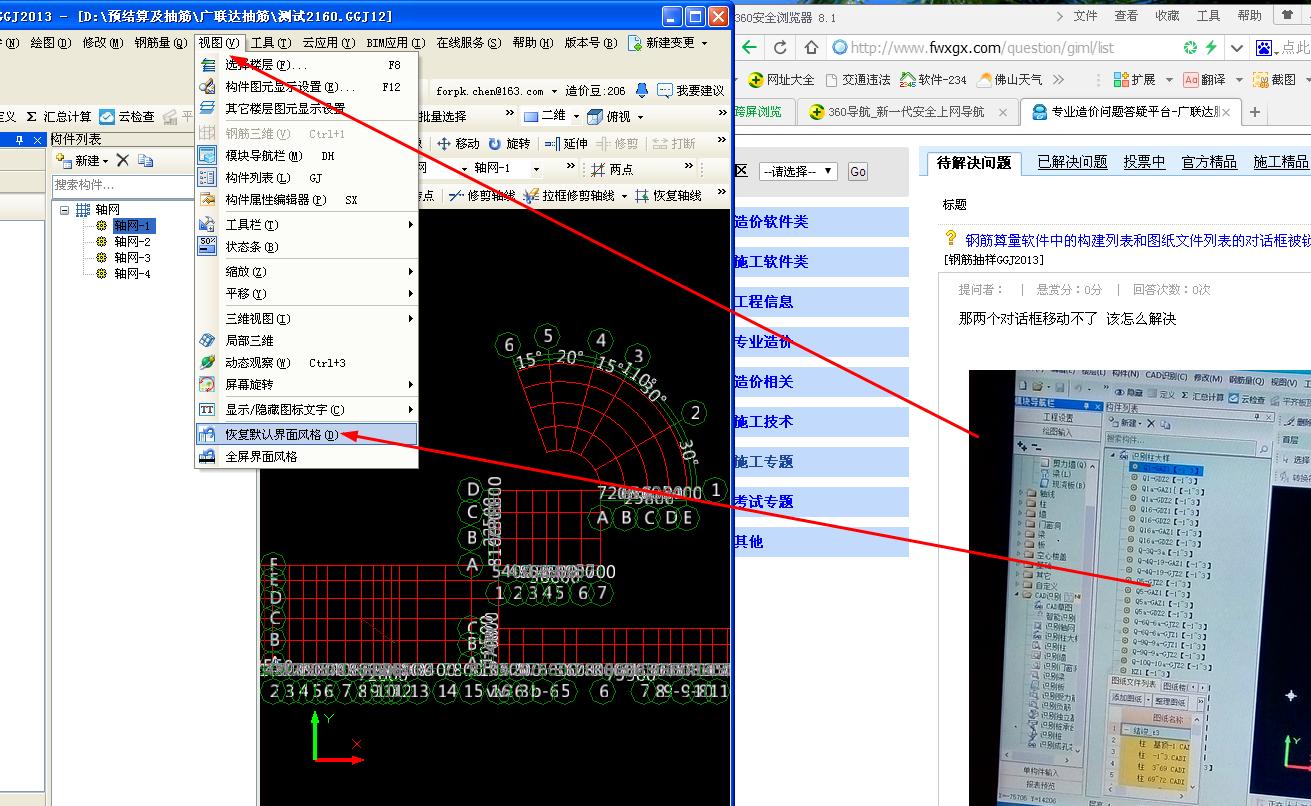Toggle 构件列表 panel in the View menu
This screenshot has height=806, width=1311.
[x=306, y=178]
